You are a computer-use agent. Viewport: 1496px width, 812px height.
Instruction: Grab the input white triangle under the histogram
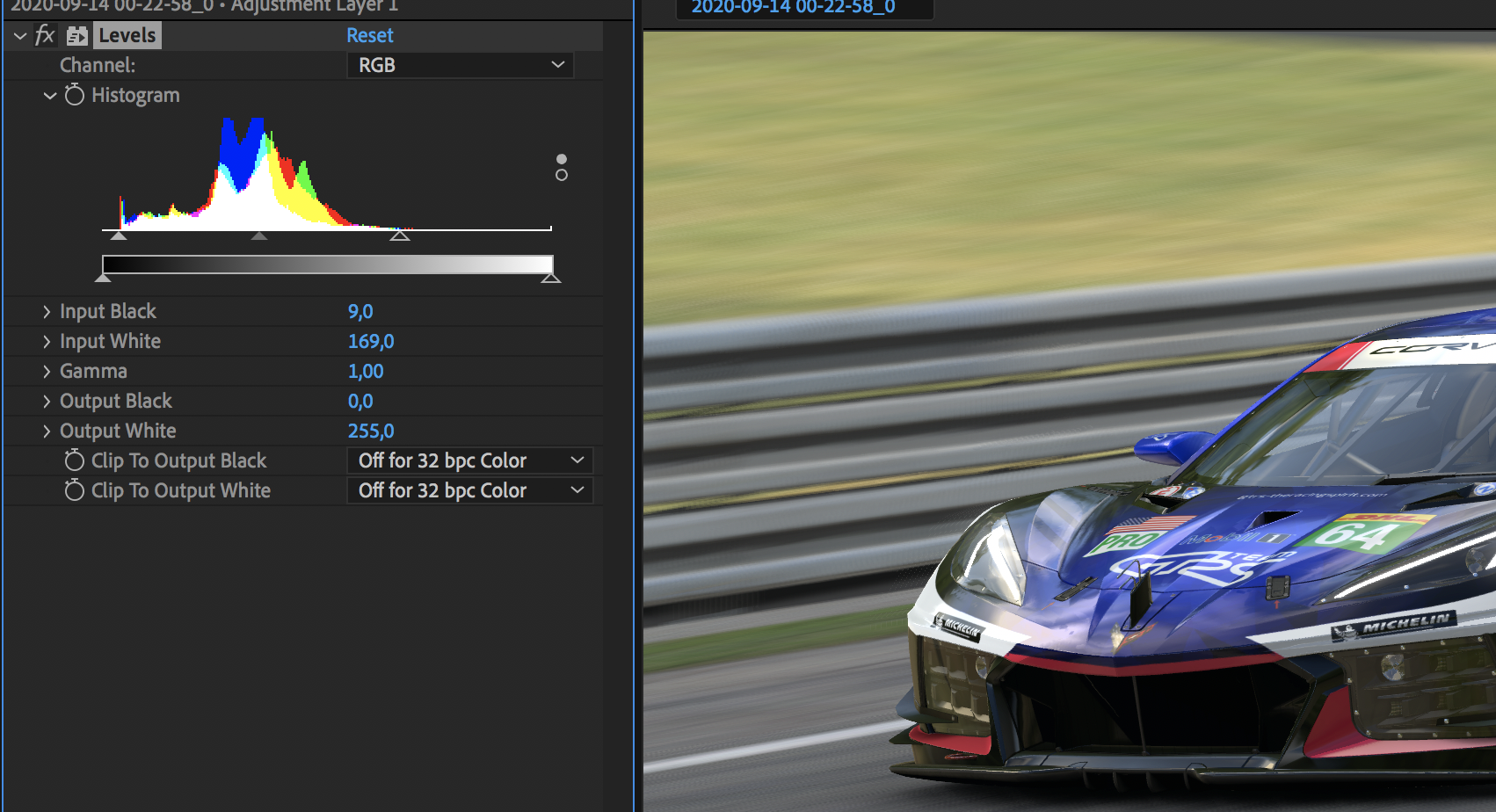(400, 235)
